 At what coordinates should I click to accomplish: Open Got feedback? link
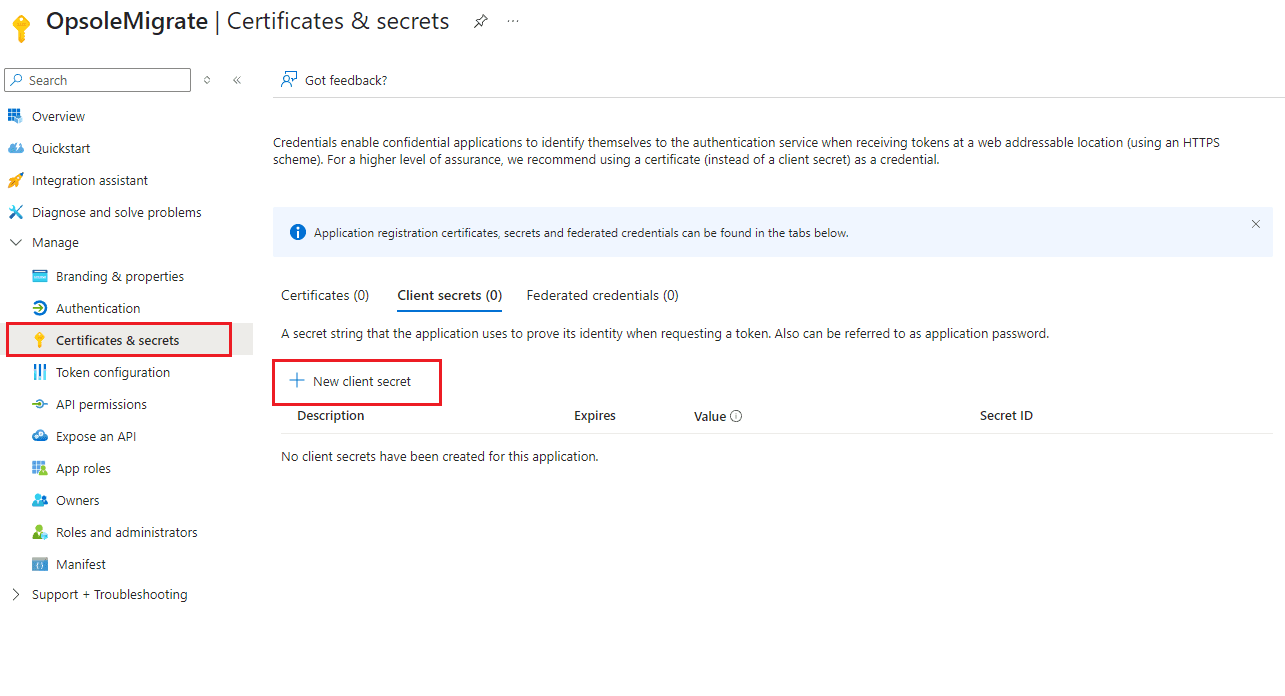[x=335, y=80]
